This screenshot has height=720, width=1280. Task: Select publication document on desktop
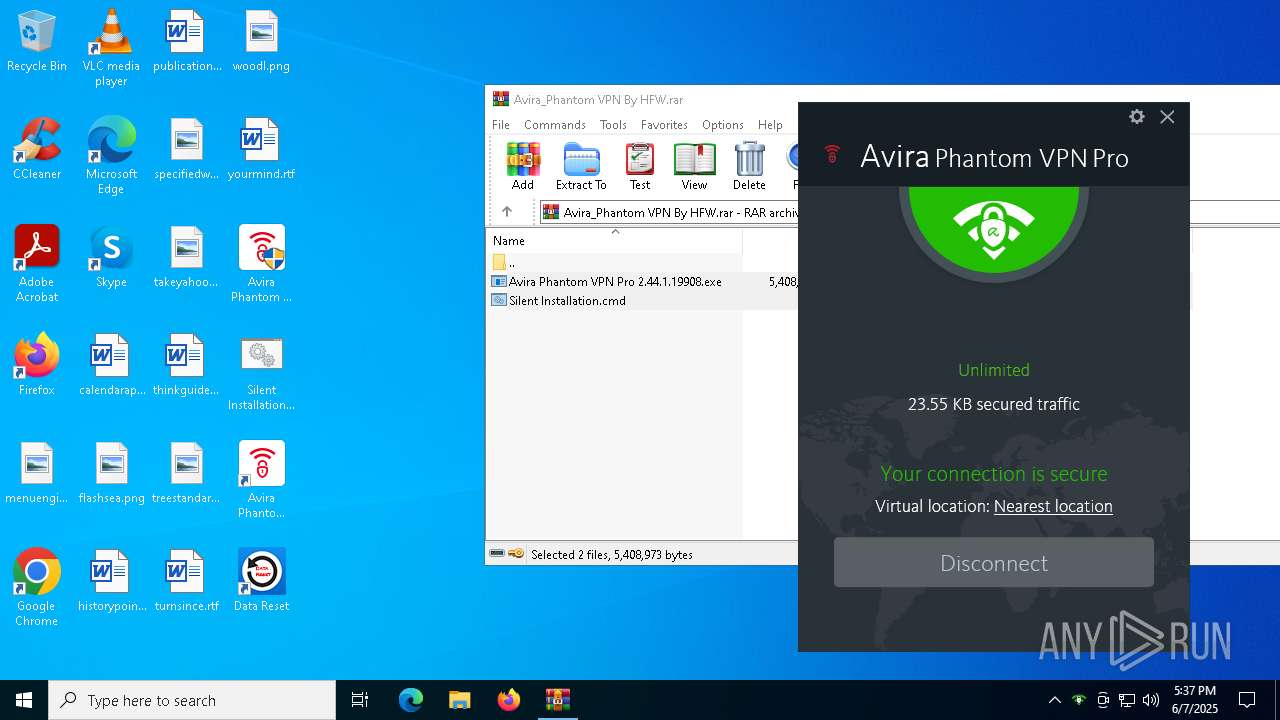(186, 41)
